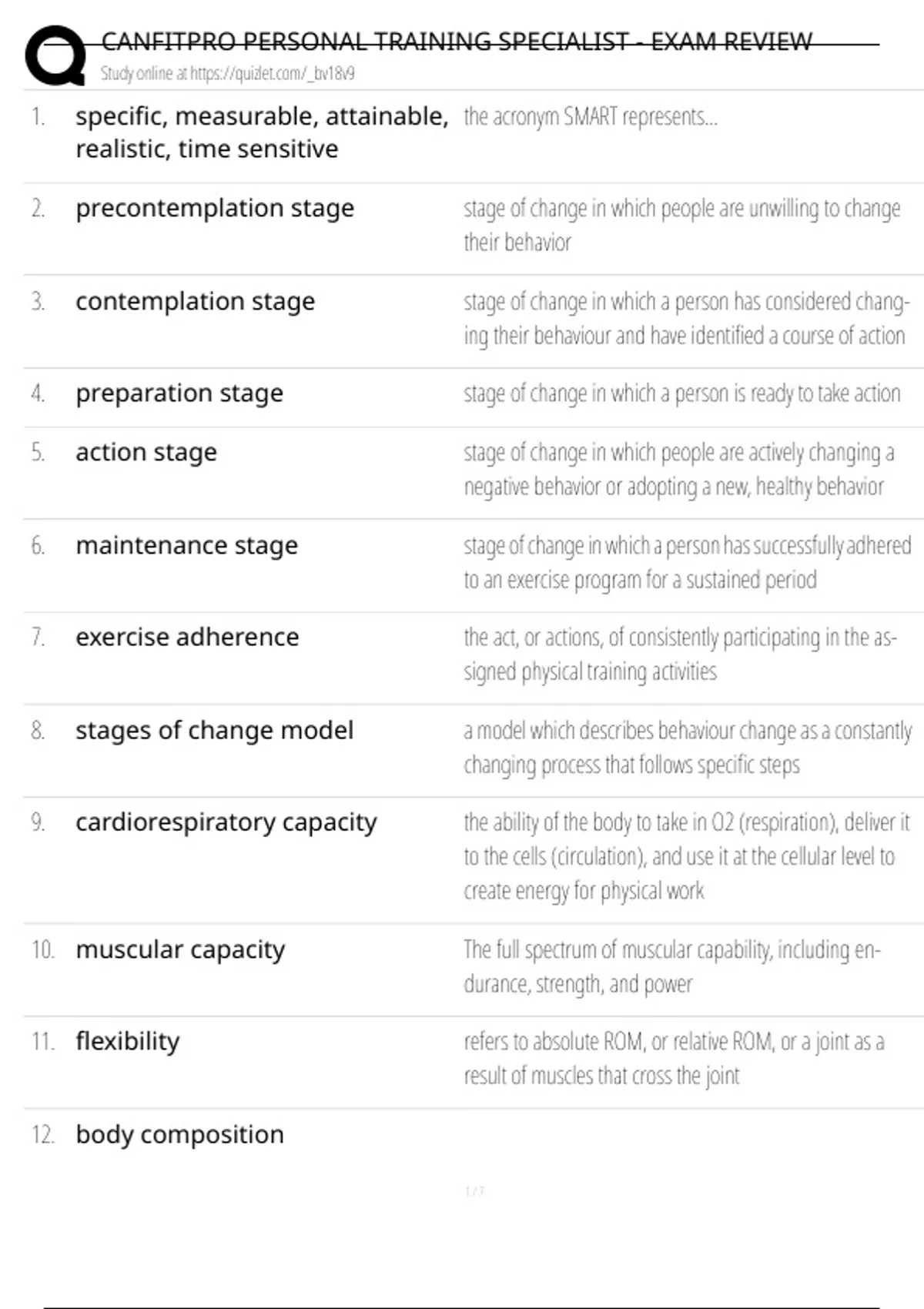Click the SMART acronym definition text
The height and width of the screenshot is (1309, 924).
(x=591, y=117)
